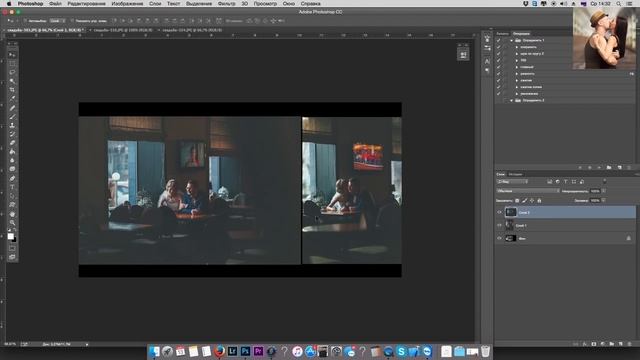Screen dimensions: 640x360
Task: Toggle the layer filter switch
Action: 604,181
